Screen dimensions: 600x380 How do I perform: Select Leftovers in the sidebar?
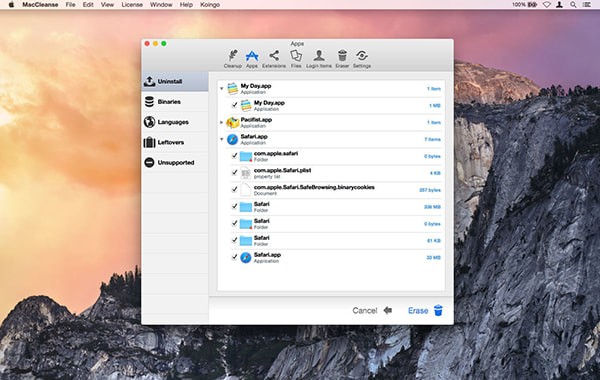click(x=175, y=142)
